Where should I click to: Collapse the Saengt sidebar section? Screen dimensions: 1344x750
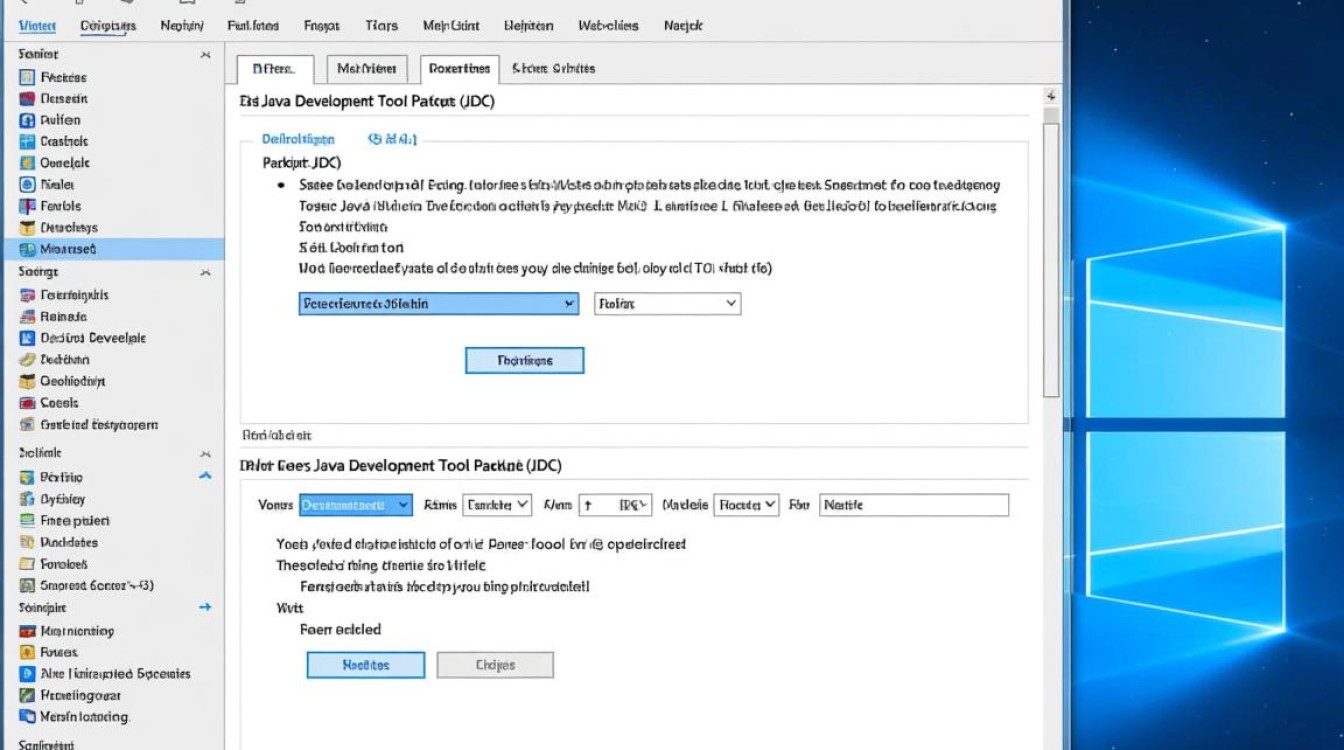[205, 272]
